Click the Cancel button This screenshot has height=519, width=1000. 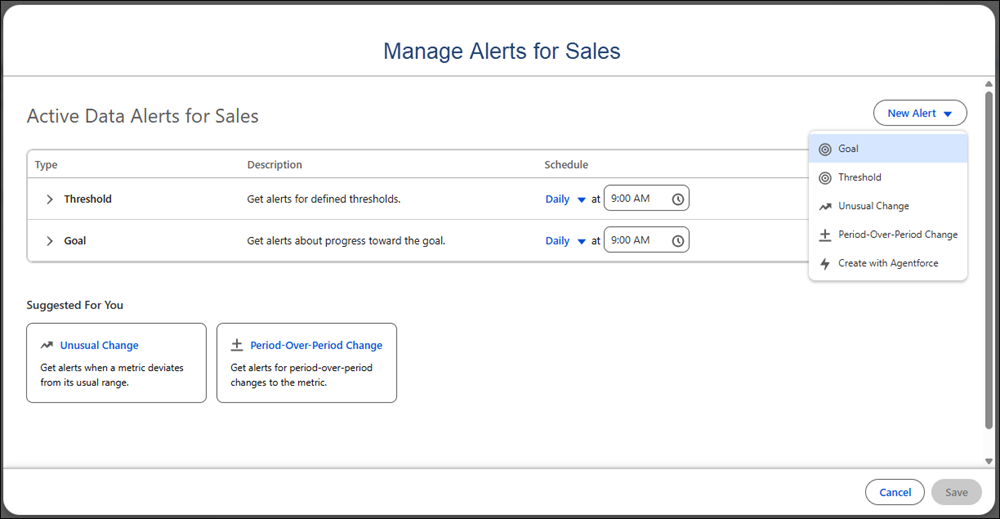(x=895, y=492)
